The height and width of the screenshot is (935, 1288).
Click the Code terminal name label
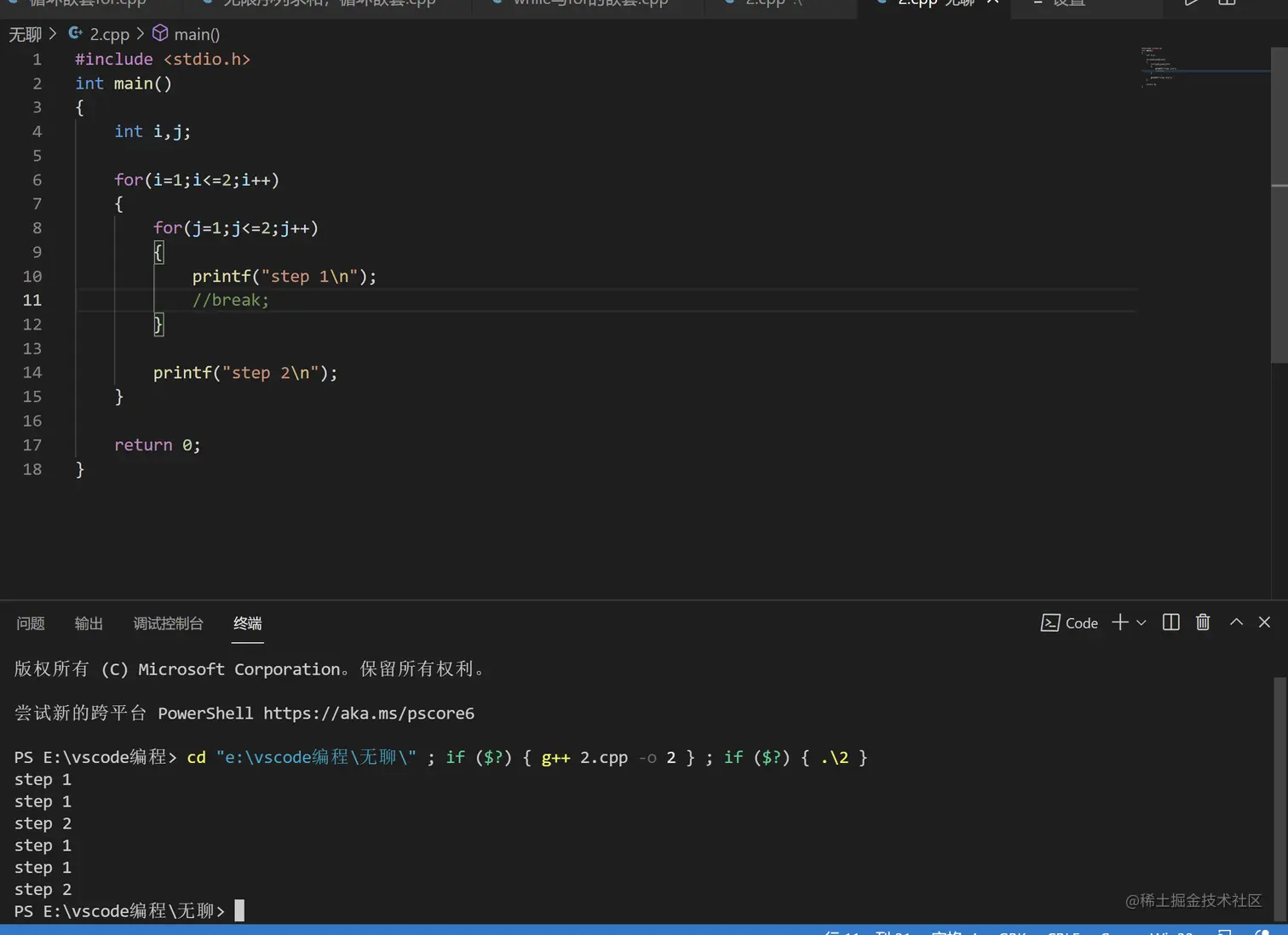(x=1082, y=623)
